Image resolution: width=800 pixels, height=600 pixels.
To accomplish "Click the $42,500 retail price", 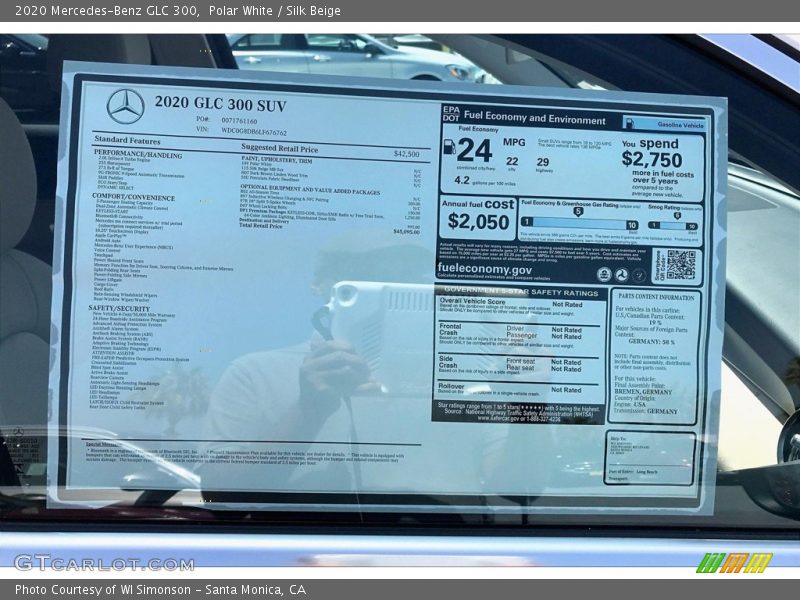I will pyautogui.click(x=407, y=154).
